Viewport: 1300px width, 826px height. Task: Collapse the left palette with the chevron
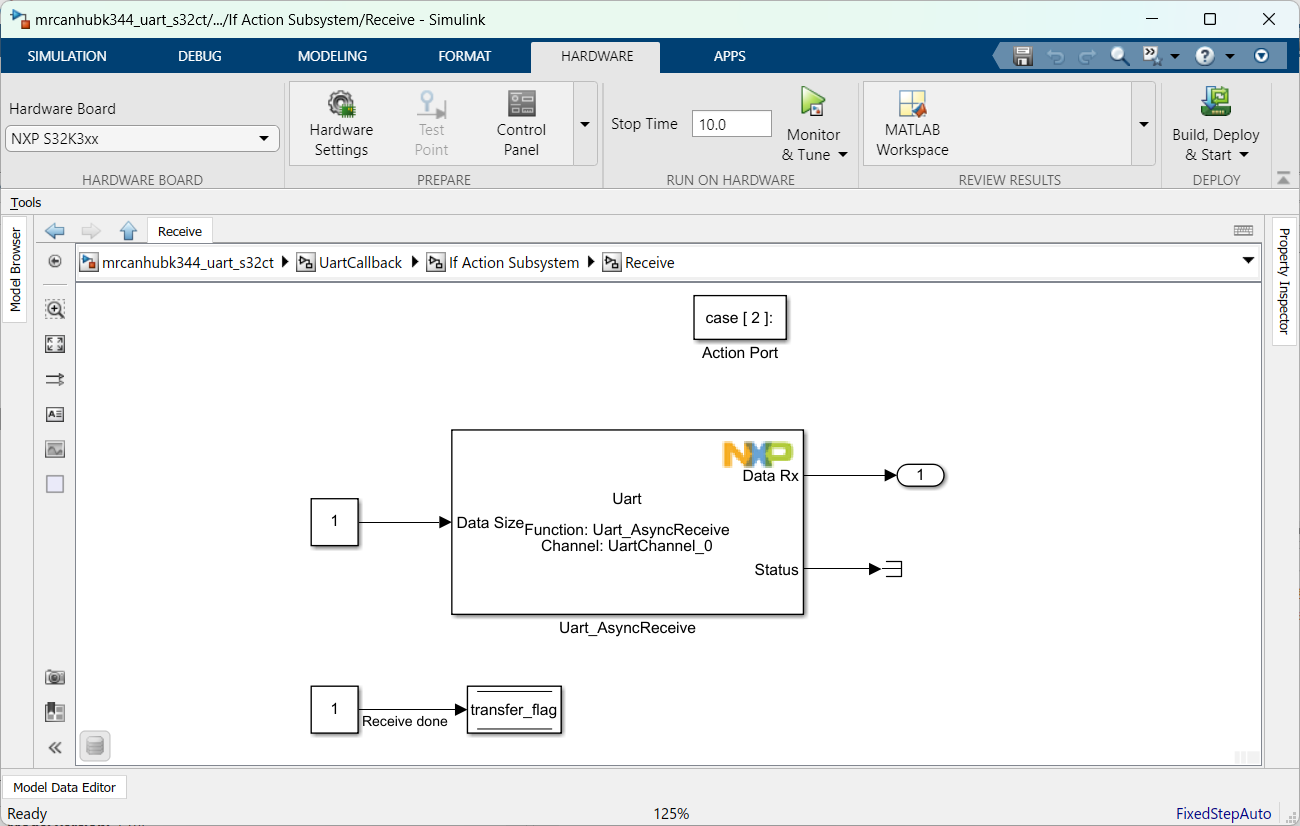click(55, 746)
